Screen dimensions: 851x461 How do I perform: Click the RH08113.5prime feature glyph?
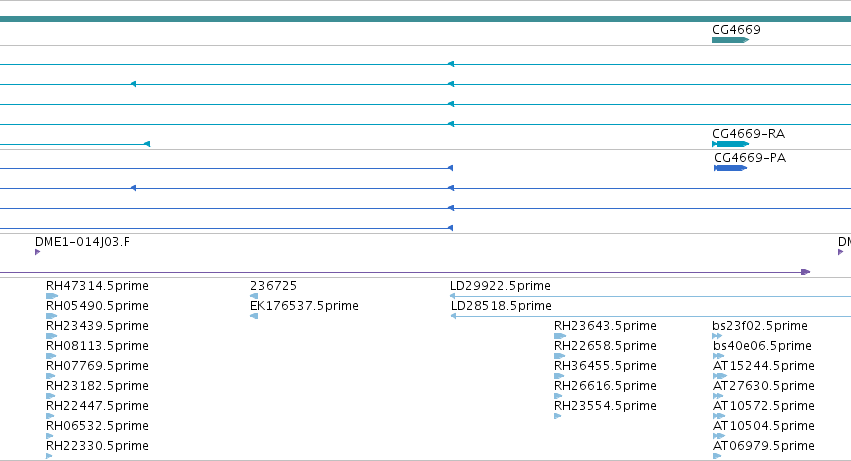coord(51,356)
